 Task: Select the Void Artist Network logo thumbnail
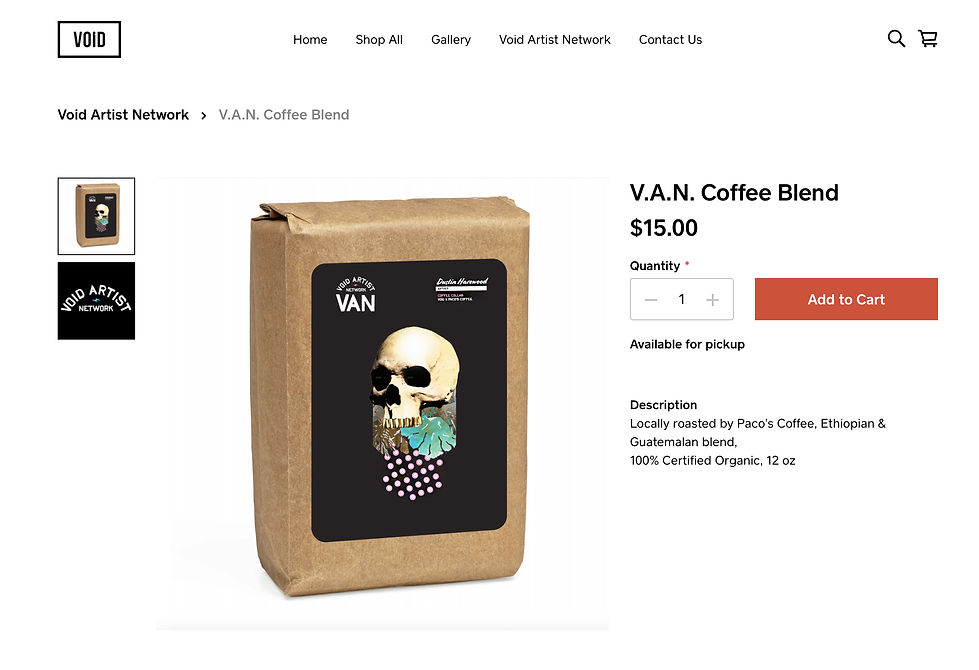(x=96, y=301)
